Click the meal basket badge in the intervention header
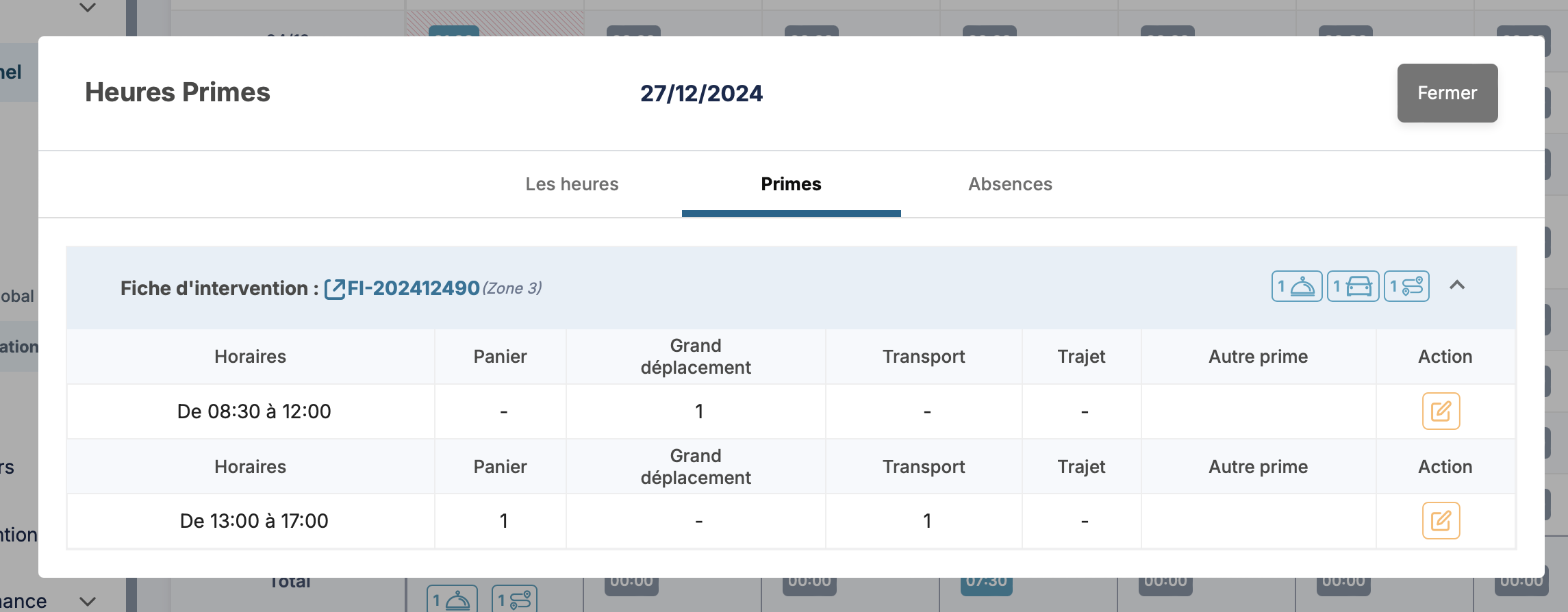1568x612 pixels. [1296, 286]
